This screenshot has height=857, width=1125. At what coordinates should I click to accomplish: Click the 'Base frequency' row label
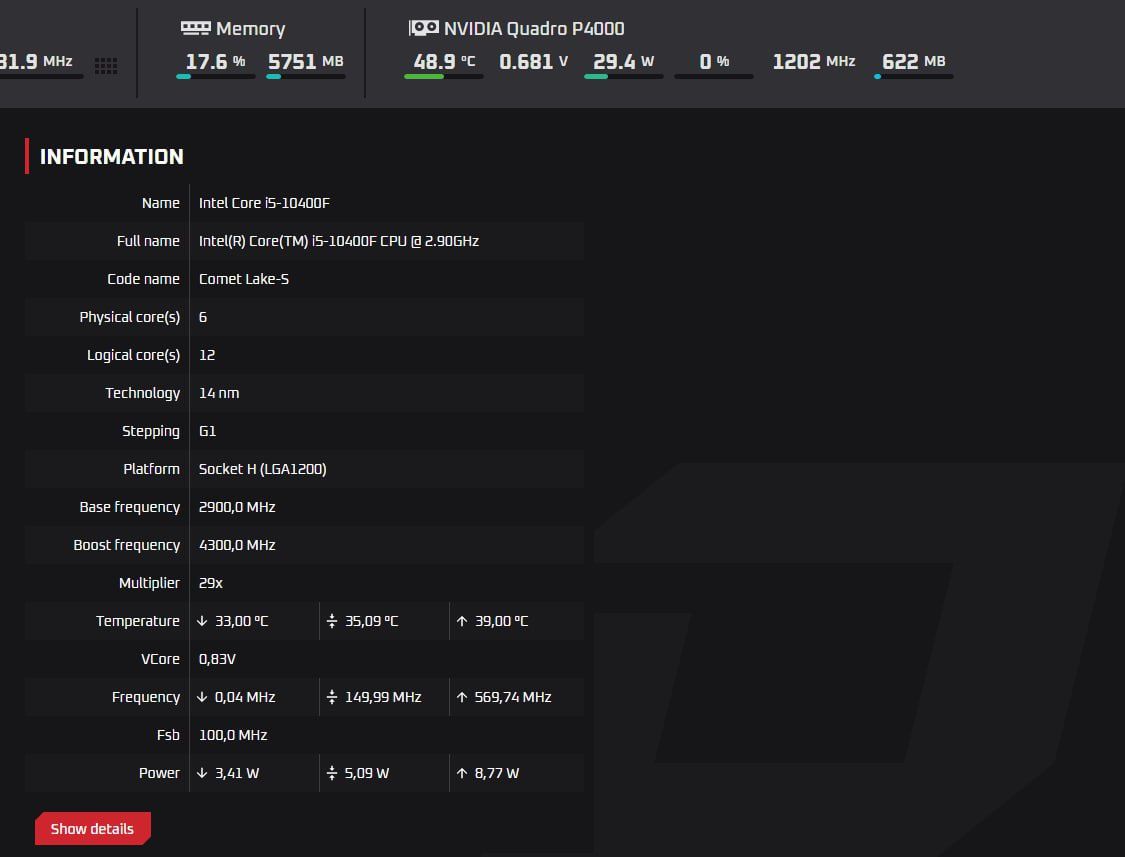[x=130, y=507]
